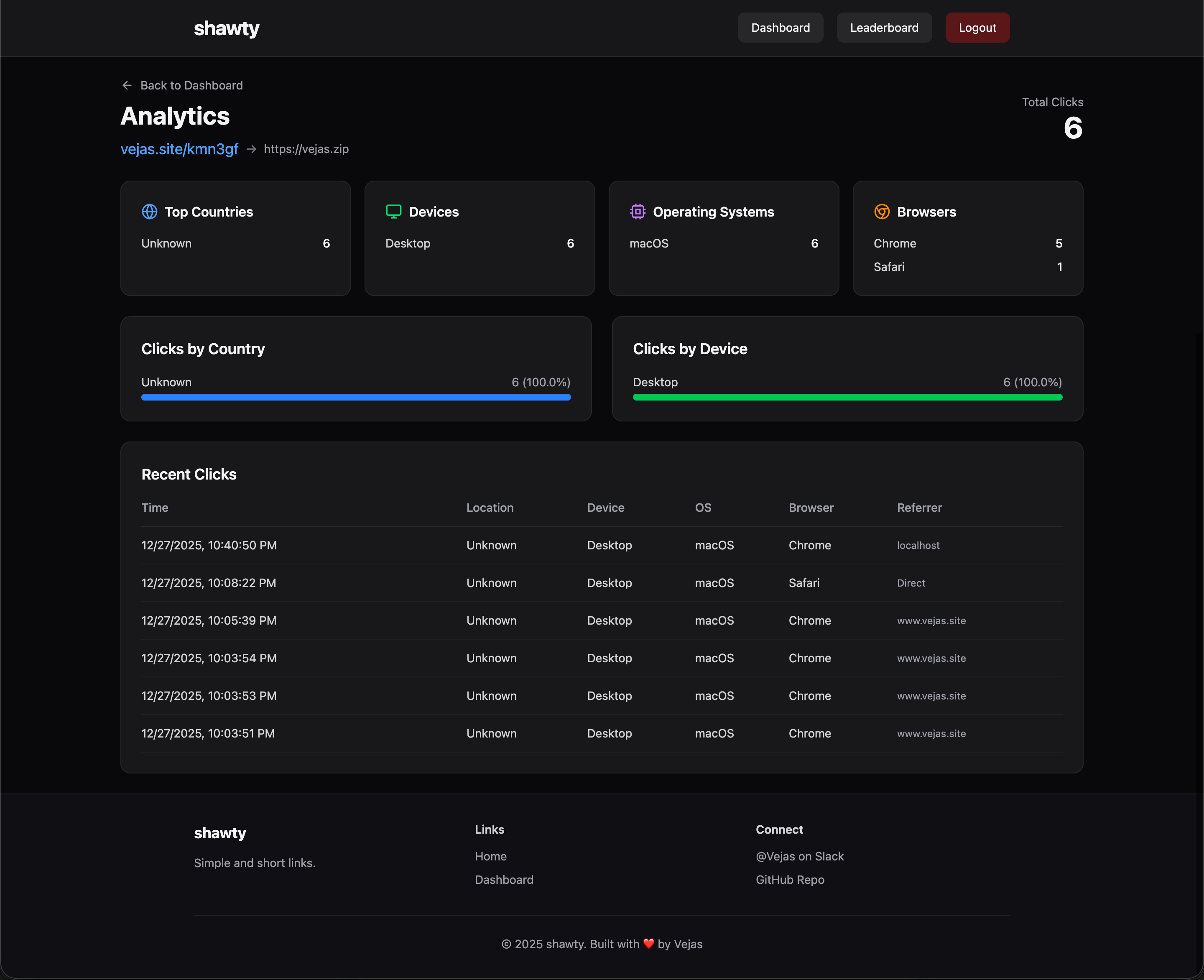
Task: Click the shawty logo in header
Action: click(226, 28)
